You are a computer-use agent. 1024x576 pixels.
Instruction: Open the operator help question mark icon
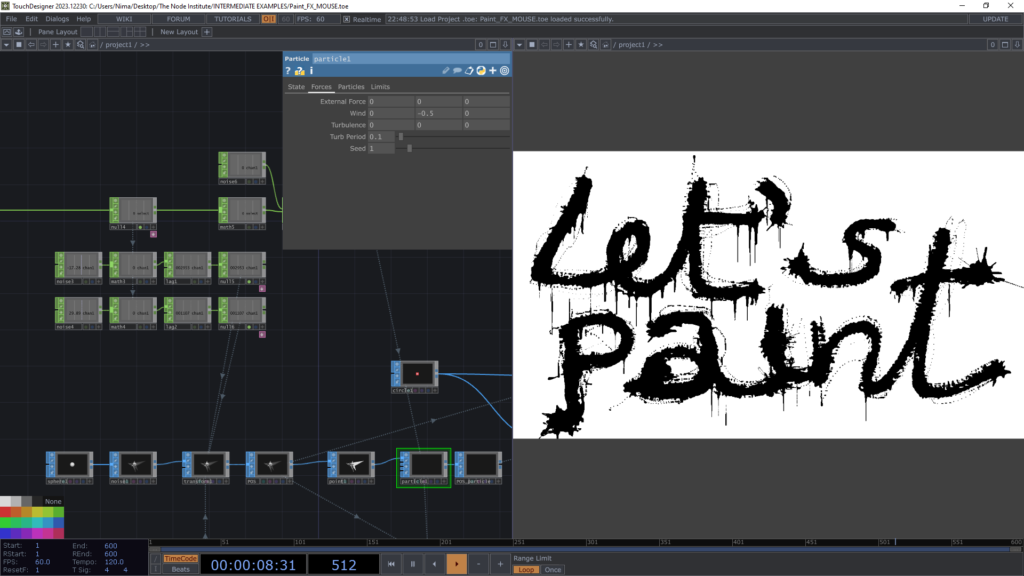tap(288, 71)
